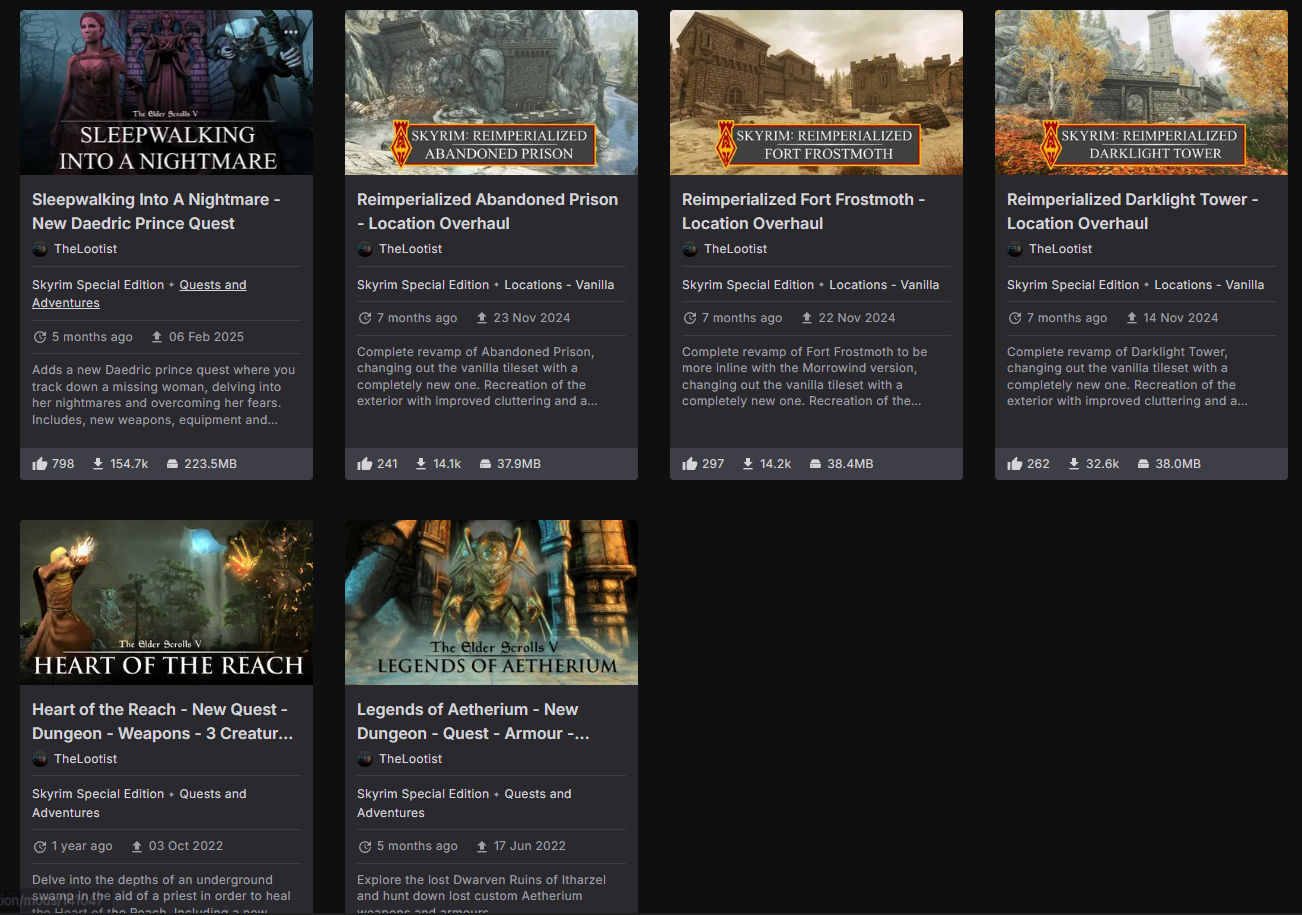Open Legends of Aetherium mod title link
The height and width of the screenshot is (915, 1302).
pyautogui.click(x=473, y=721)
